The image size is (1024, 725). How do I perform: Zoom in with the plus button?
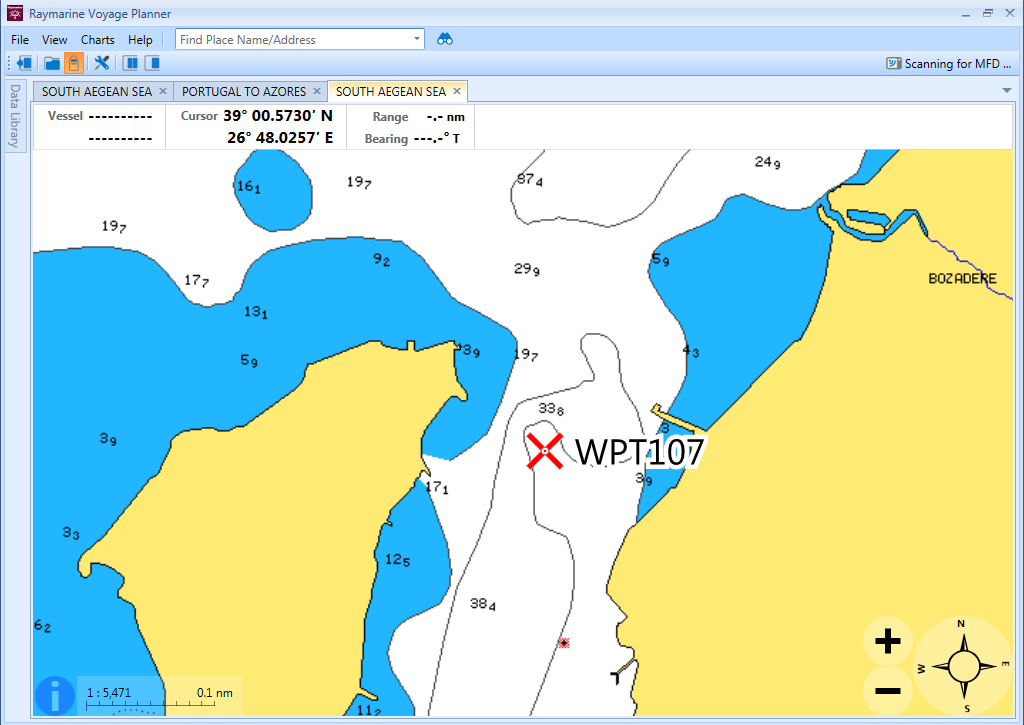tap(888, 641)
